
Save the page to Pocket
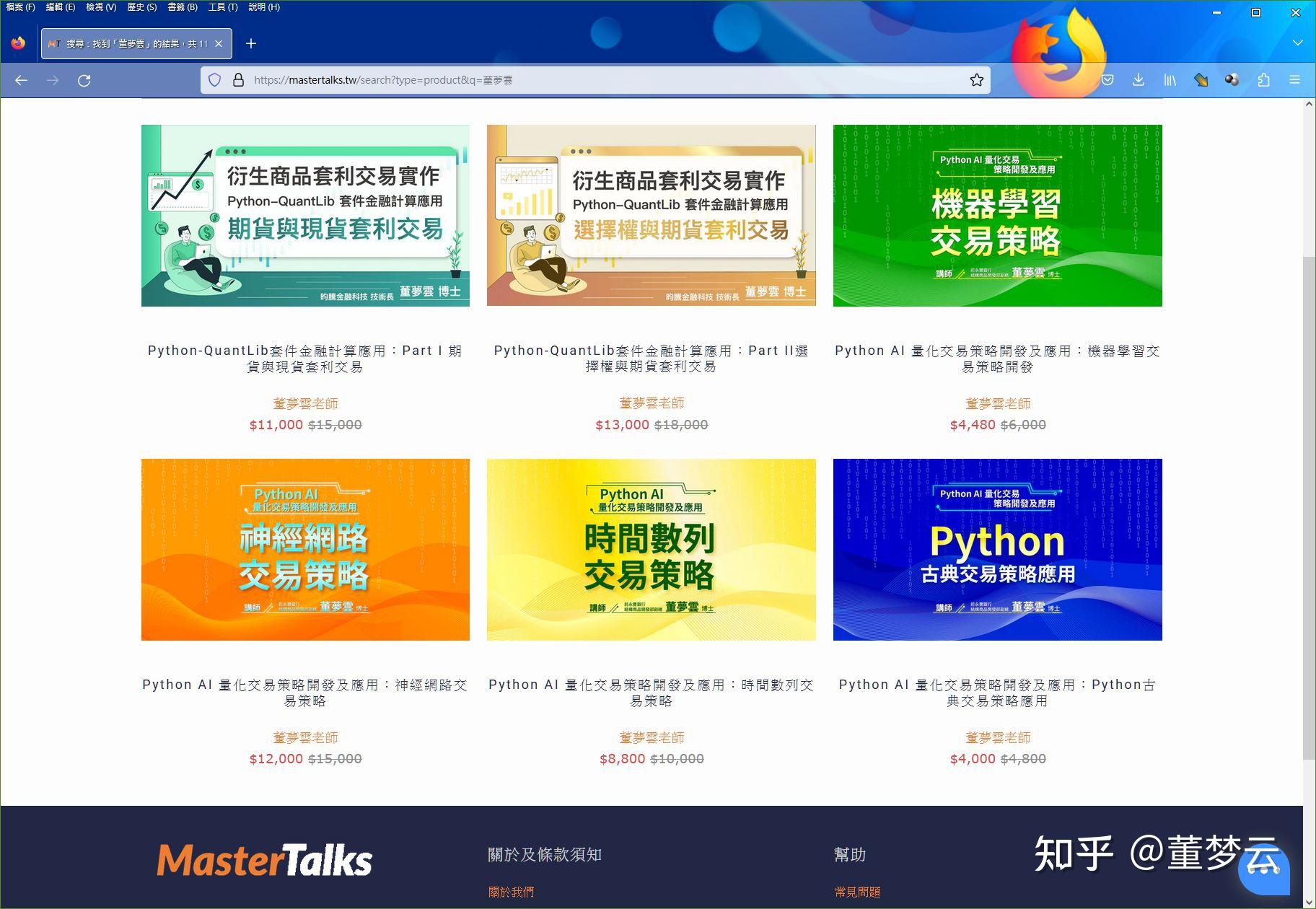click(x=1107, y=80)
